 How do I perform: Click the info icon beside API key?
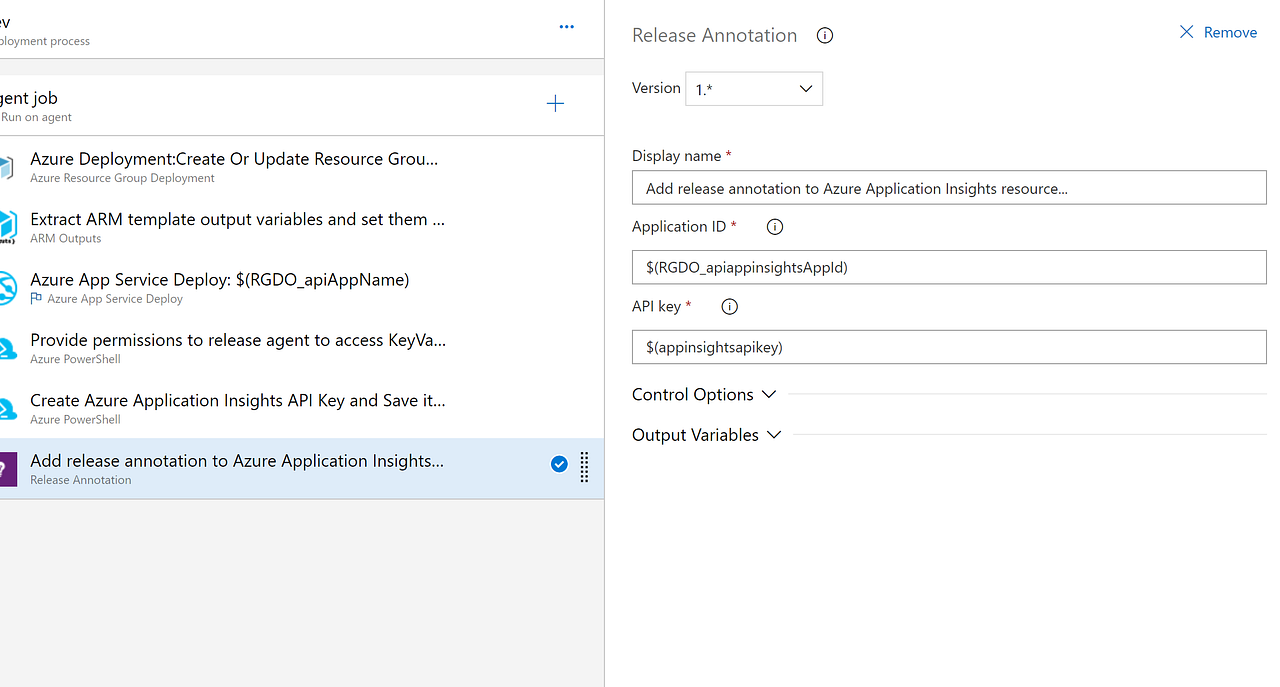tap(729, 306)
